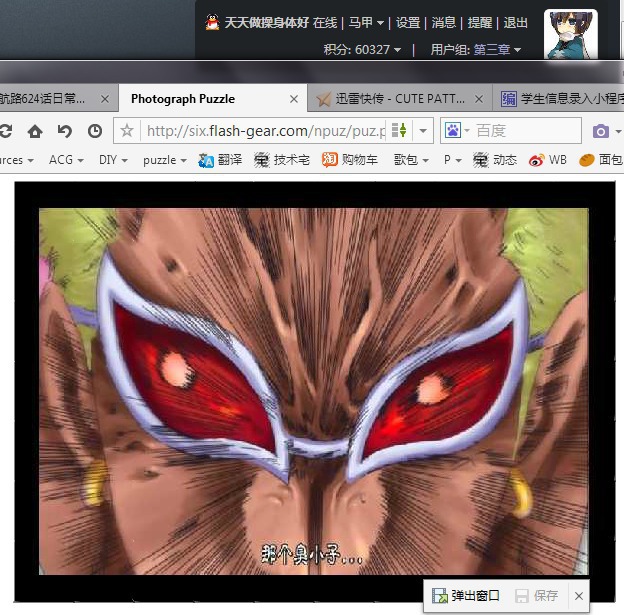Reload the page with the refresh icon
The image size is (624, 615).
click(5, 131)
